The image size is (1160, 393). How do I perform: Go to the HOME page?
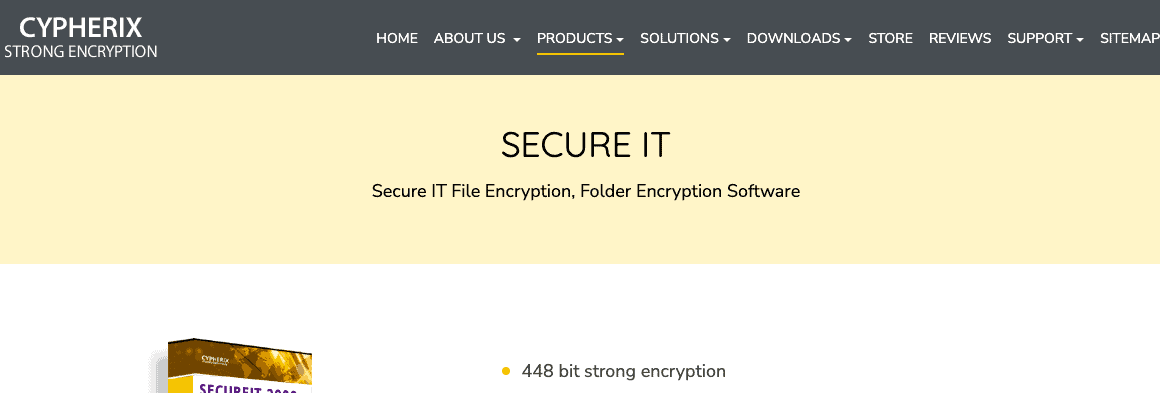coord(397,38)
